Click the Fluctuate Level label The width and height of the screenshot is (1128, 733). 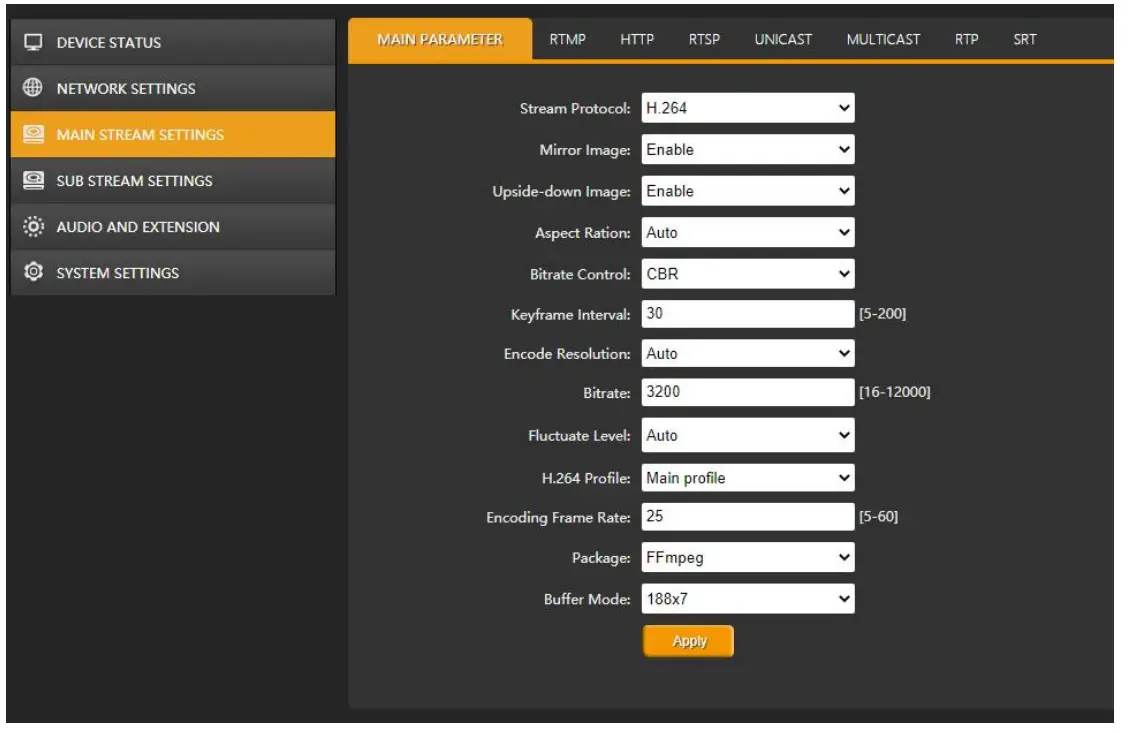[x=579, y=436]
